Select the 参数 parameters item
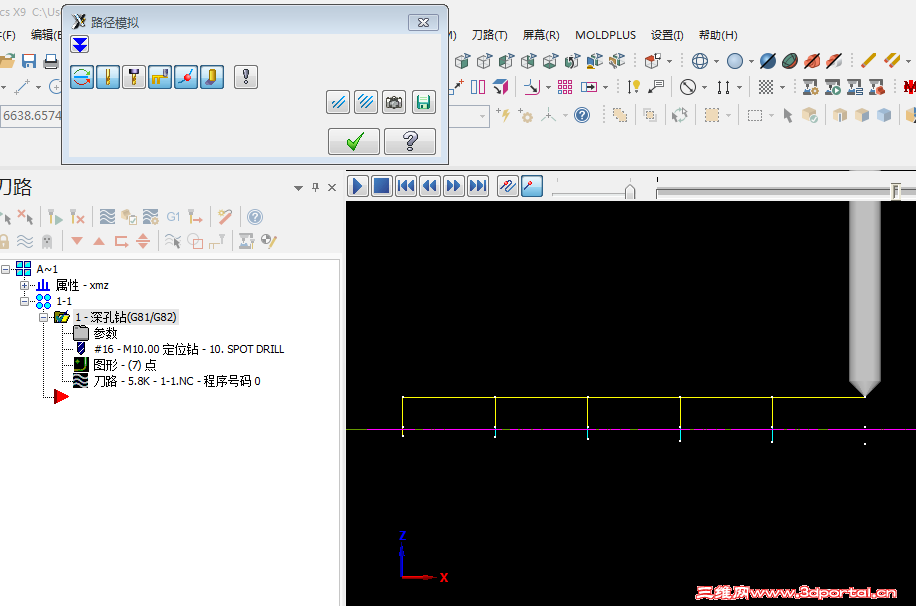 105,333
